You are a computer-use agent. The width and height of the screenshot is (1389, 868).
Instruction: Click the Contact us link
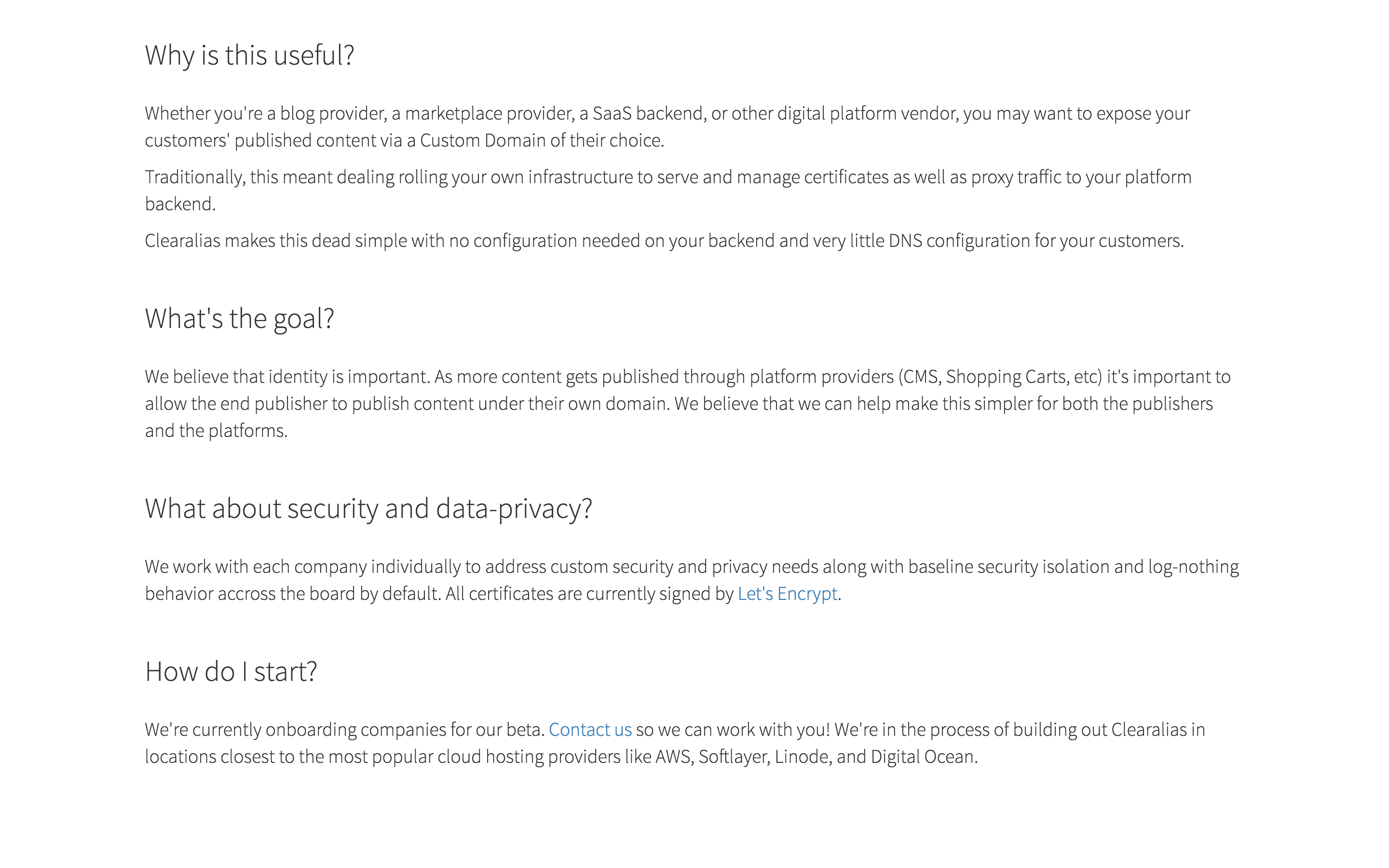[589, 730]
